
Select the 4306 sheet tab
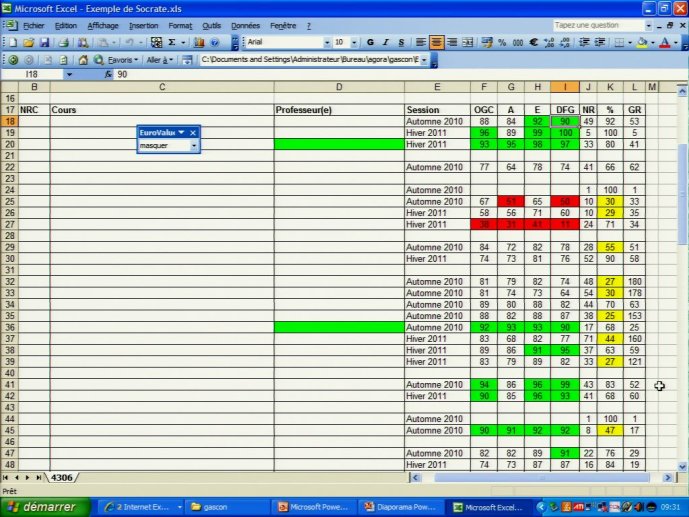coord(62,477)
